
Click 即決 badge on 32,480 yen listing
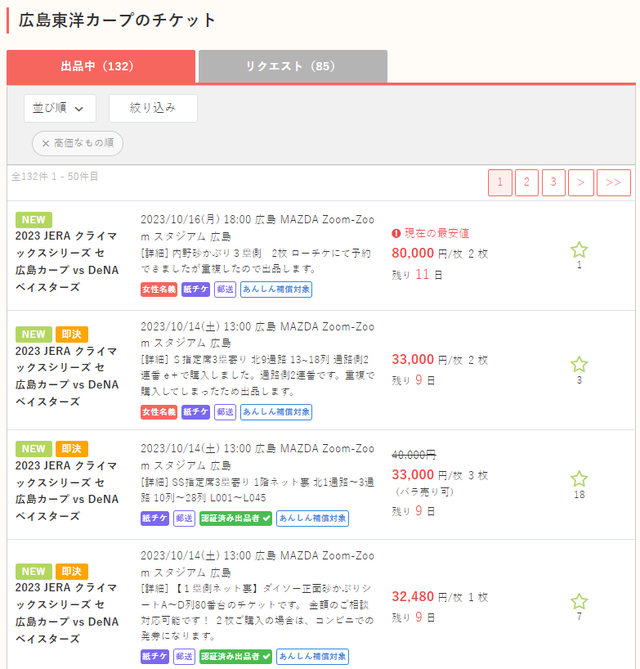click(x=72, y=571)
